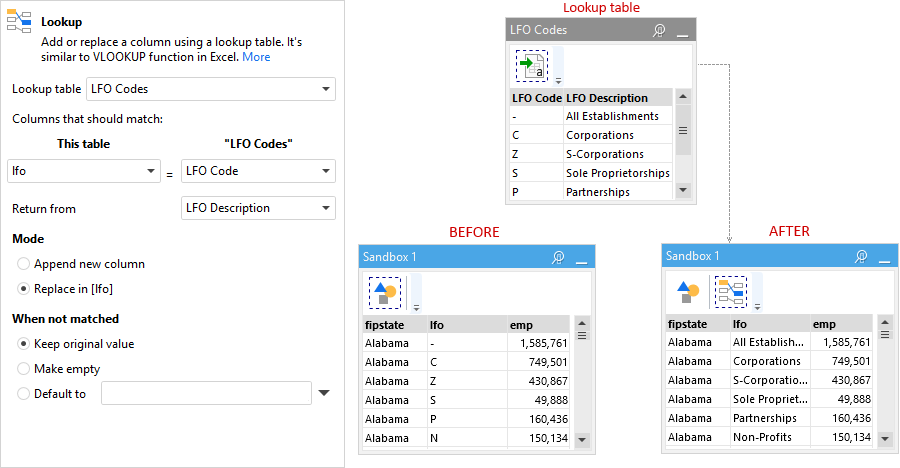This screenshot has height=468, width=900.
Task: Click the import file icon in LFO Codes
Action: pos(532,65)
